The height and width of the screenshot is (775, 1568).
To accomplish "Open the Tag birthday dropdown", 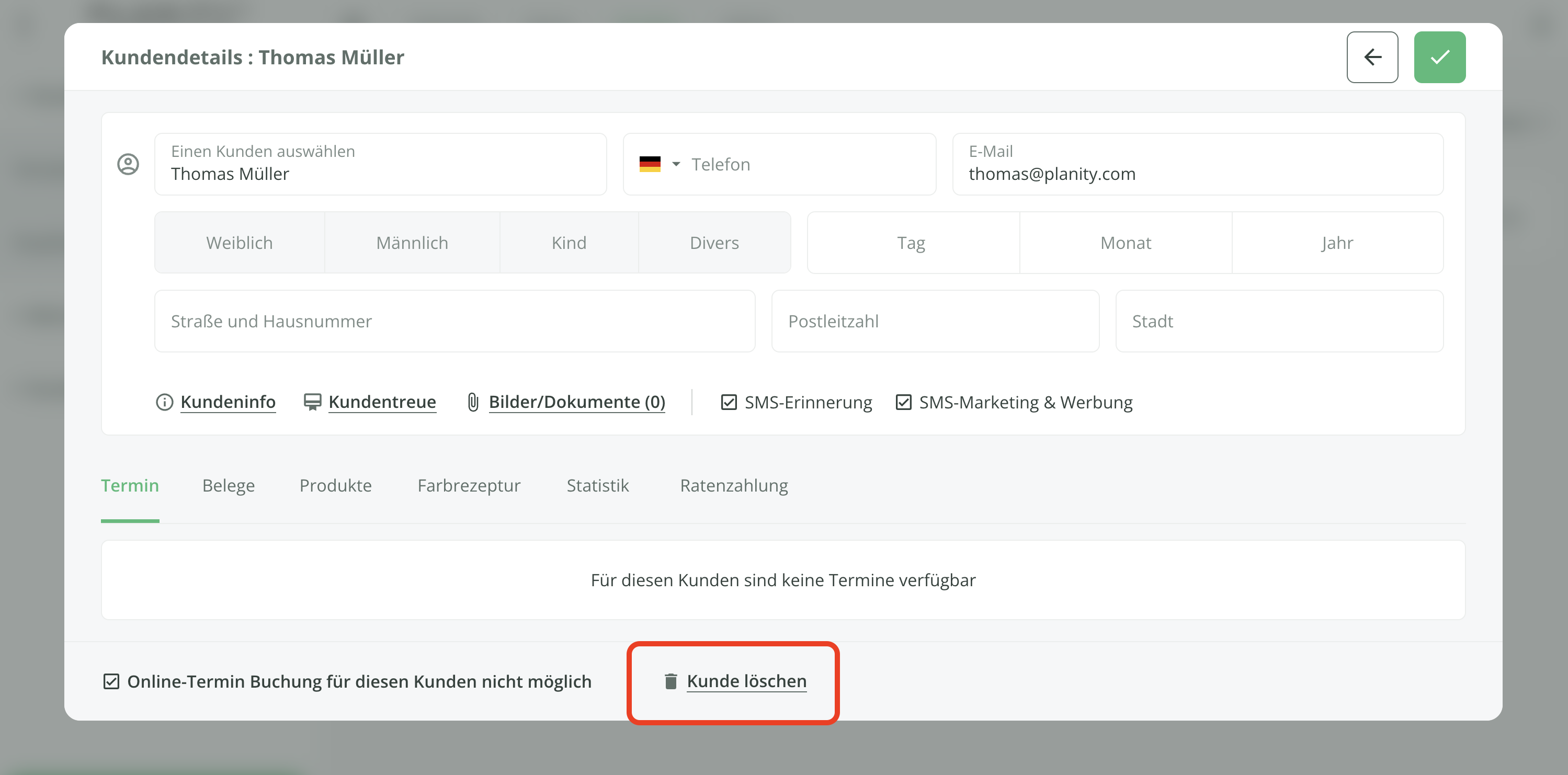I will point(912,243).
